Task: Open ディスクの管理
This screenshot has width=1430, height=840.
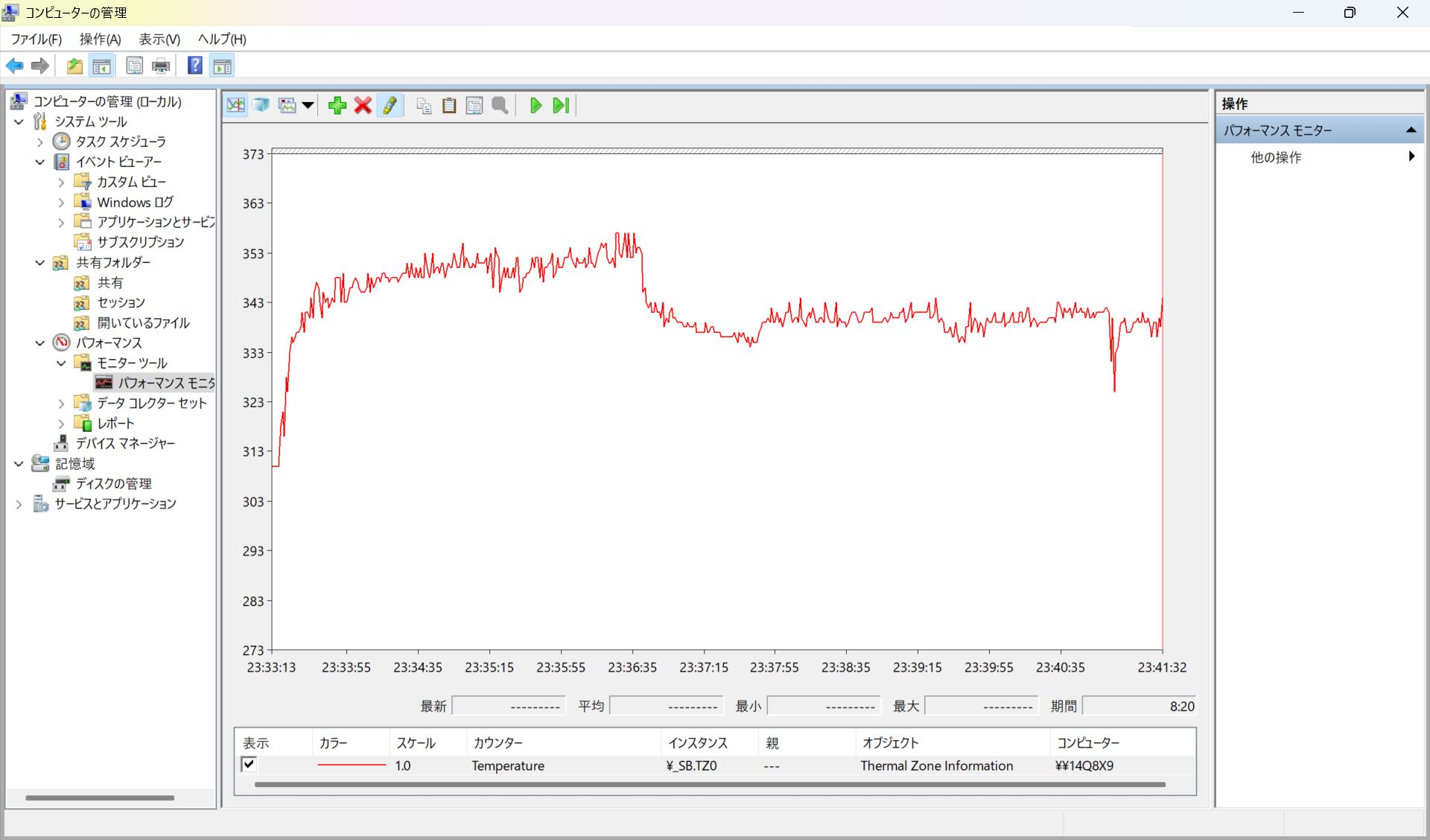Action: 113,484
